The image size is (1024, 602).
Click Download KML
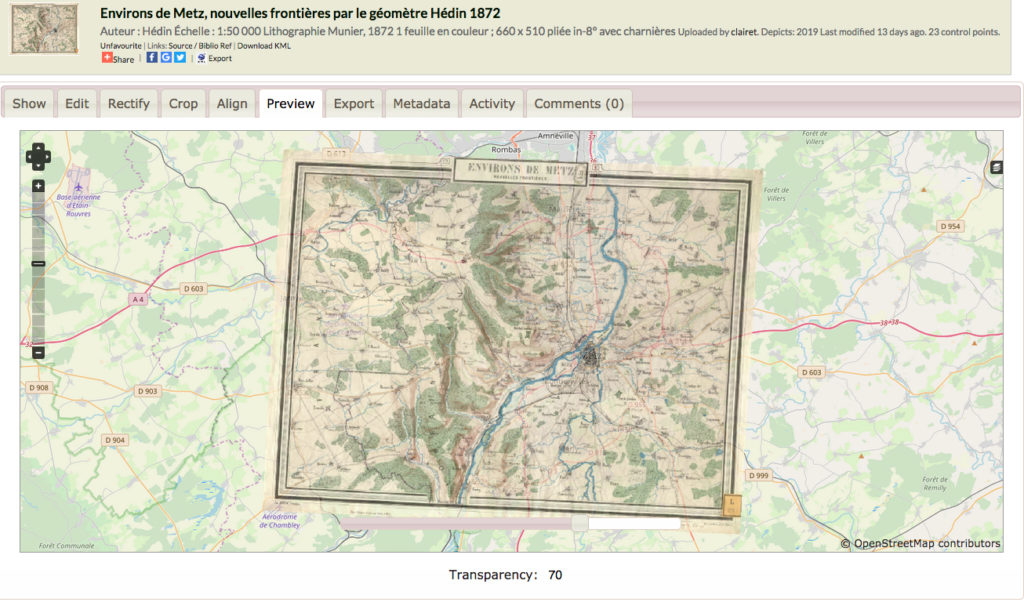264,46
